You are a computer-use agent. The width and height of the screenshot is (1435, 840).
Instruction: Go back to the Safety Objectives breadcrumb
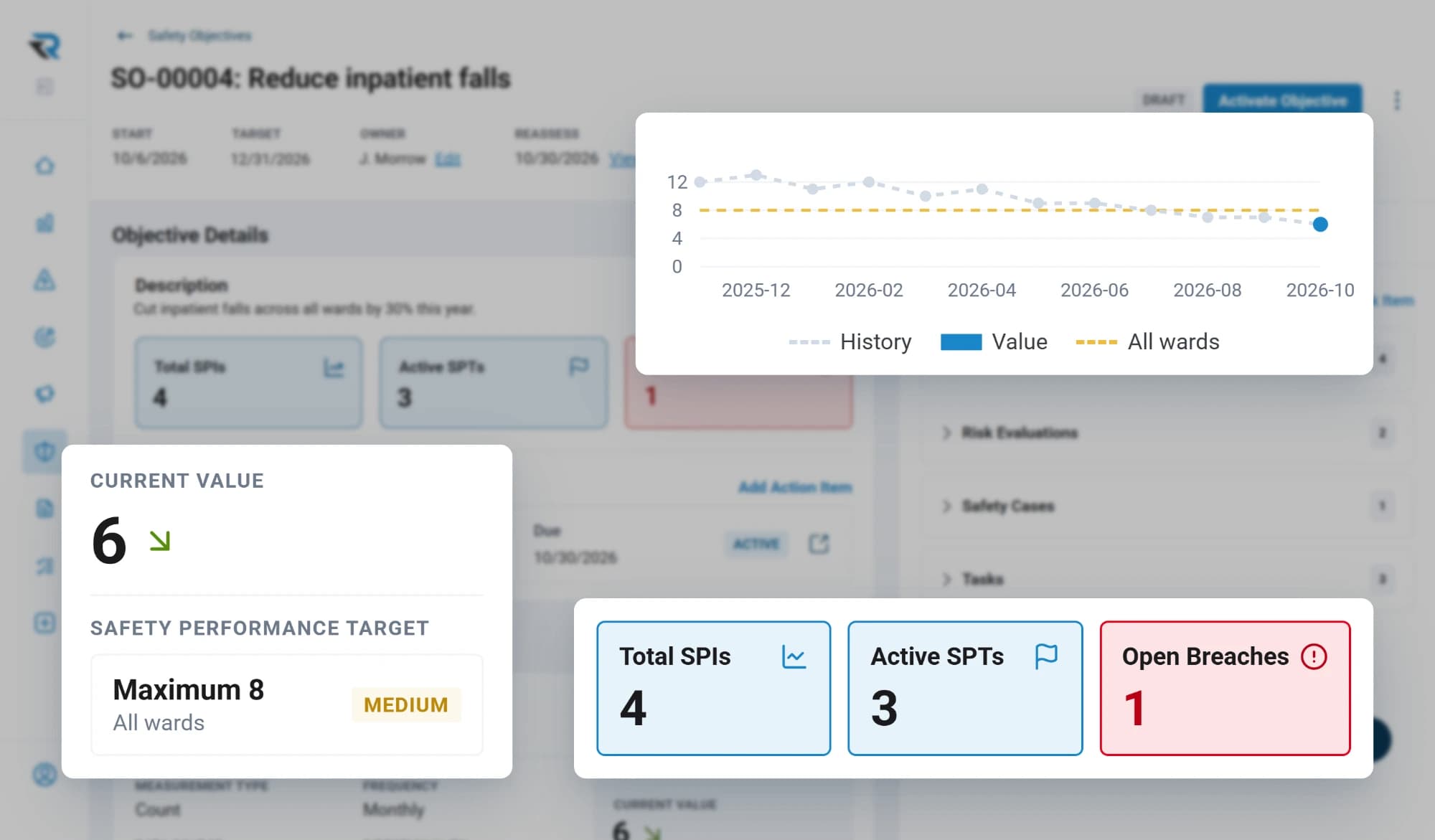coord(199,35)
